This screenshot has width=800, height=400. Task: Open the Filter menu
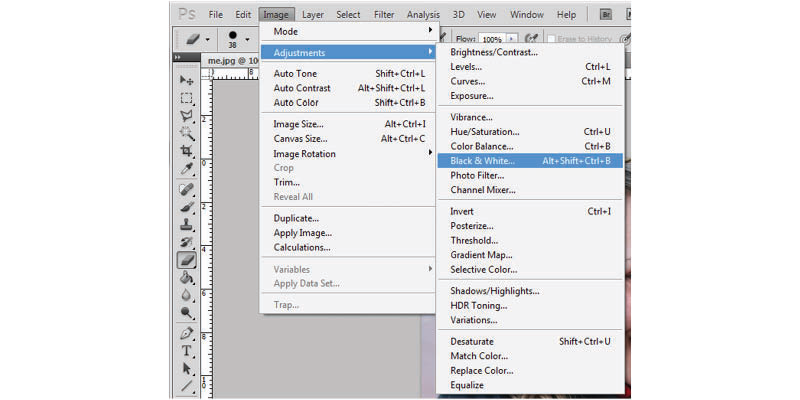384,15
